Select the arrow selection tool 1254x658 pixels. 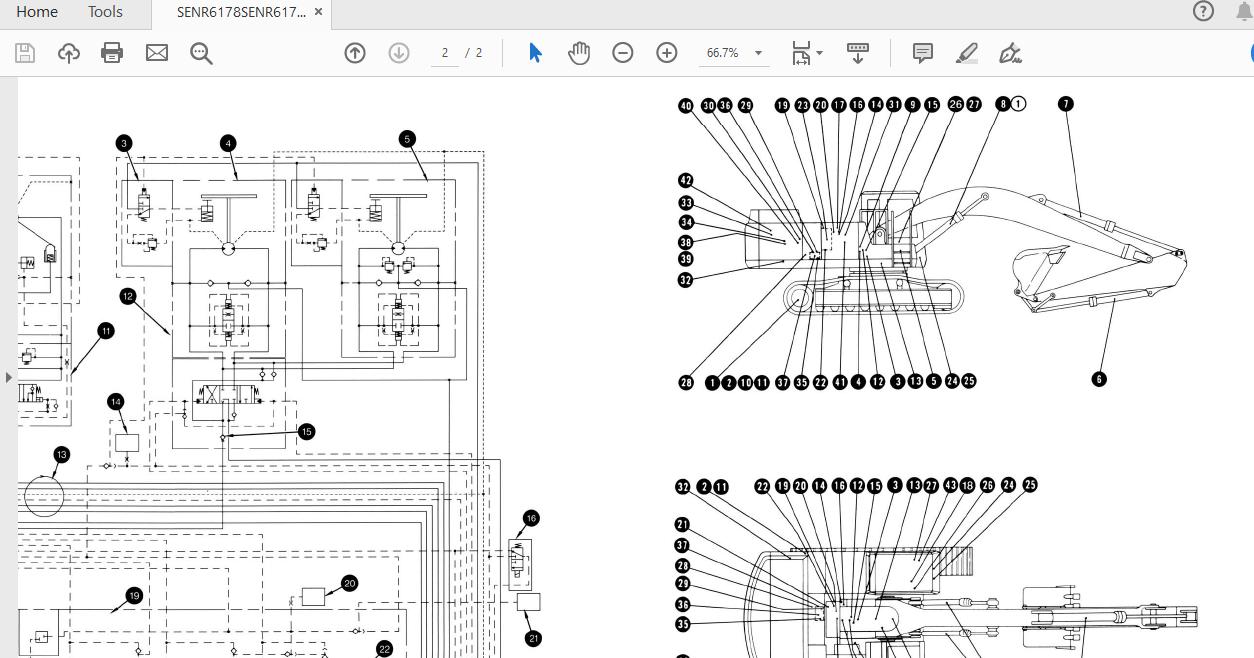(x=535, y=53)
